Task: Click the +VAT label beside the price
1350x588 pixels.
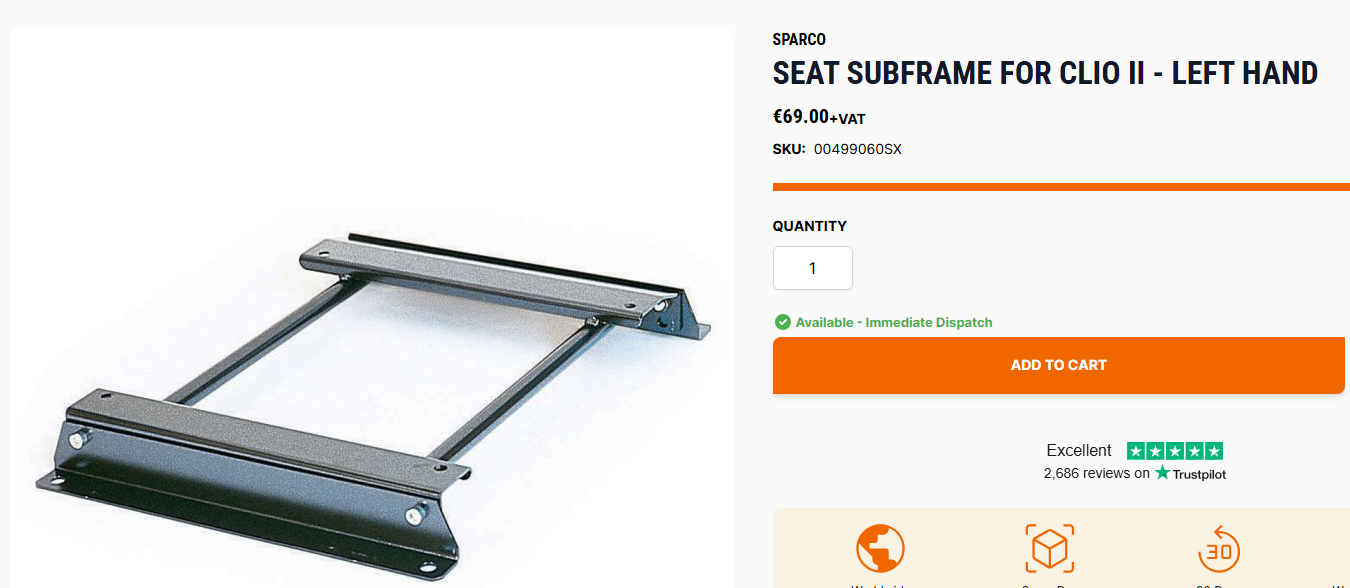Action: pyautogui.click(x=848, y=119)
